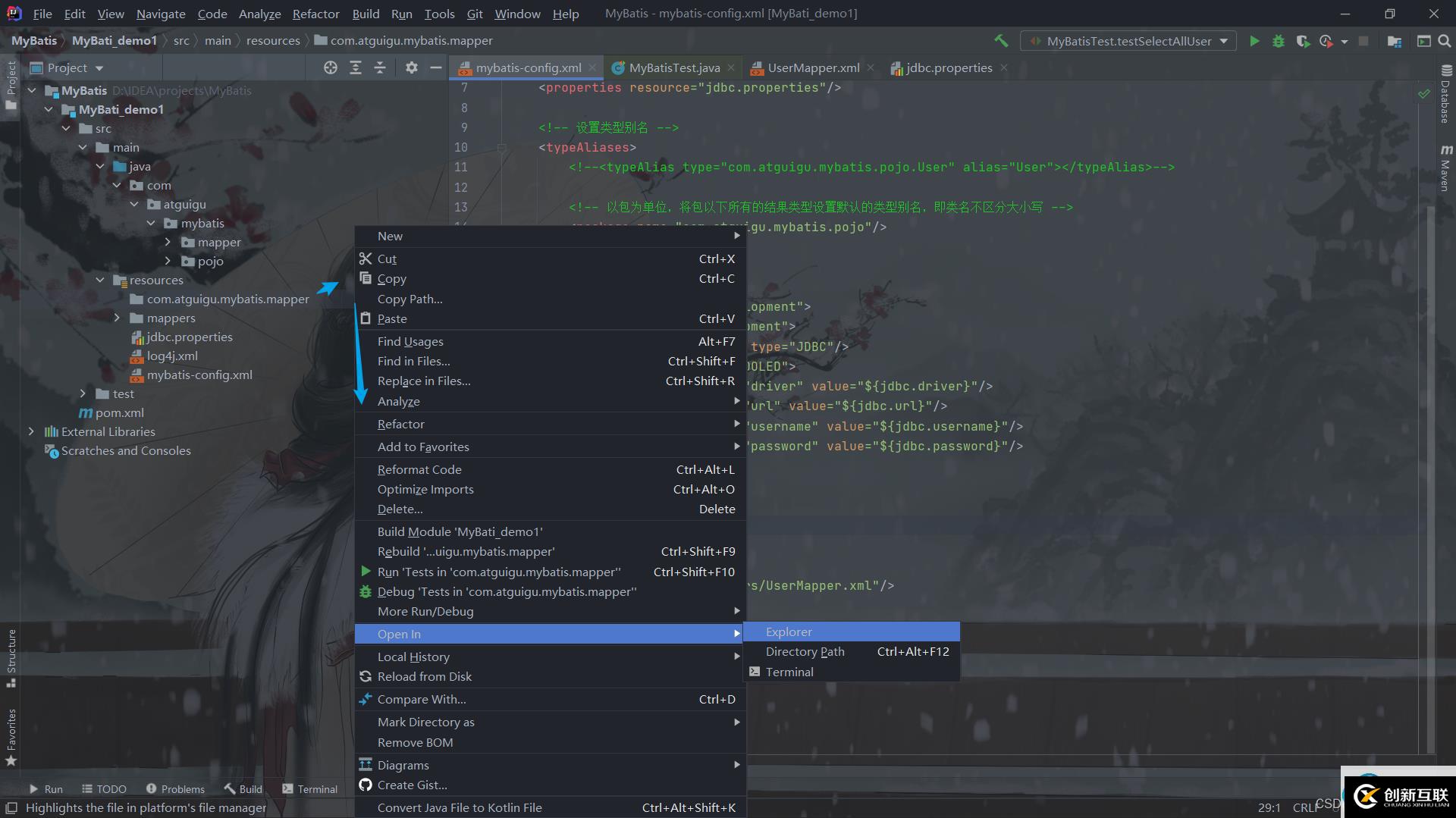Click the inspections green checkmark in editor

1423,94
